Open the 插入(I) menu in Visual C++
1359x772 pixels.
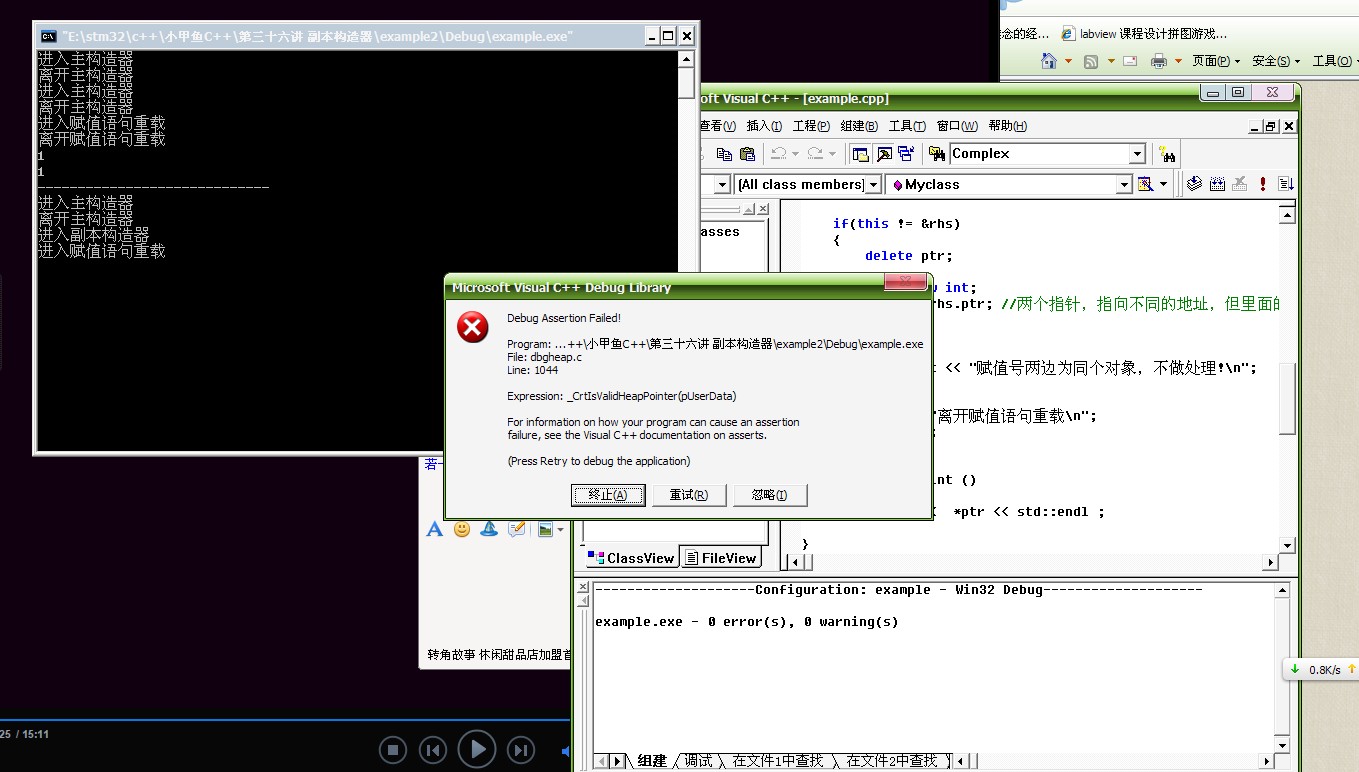pos(764,126)
